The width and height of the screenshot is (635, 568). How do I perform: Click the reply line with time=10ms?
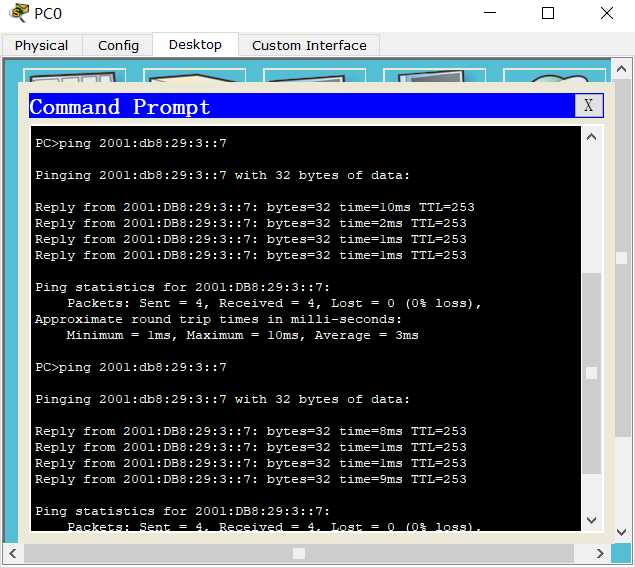pyautogui.click(x=255, y=207)
